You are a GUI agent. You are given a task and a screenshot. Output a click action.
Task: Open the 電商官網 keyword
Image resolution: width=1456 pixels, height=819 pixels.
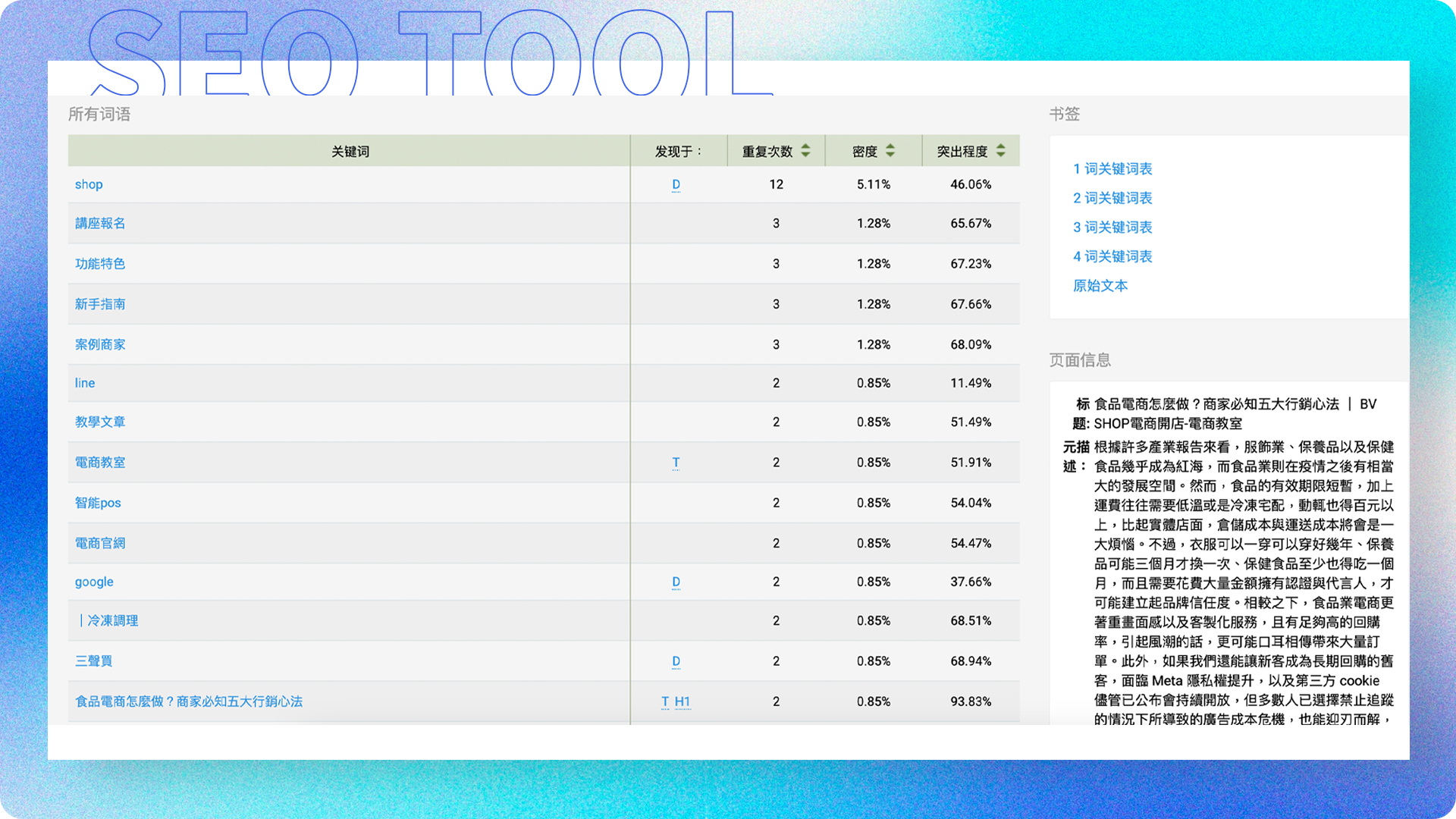[x=100, y=543]
